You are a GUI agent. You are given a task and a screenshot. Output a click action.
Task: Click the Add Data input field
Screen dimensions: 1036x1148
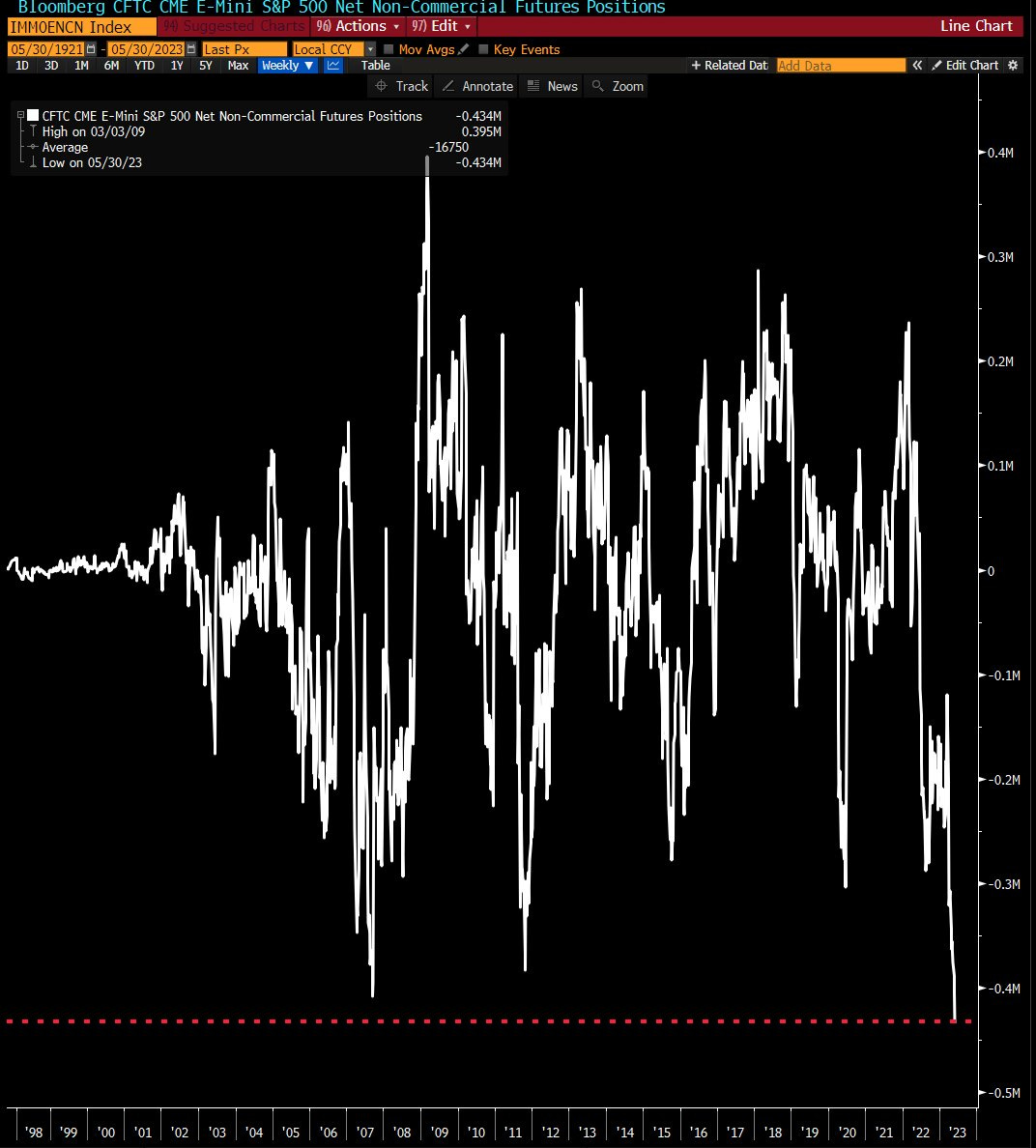point(841,65)
